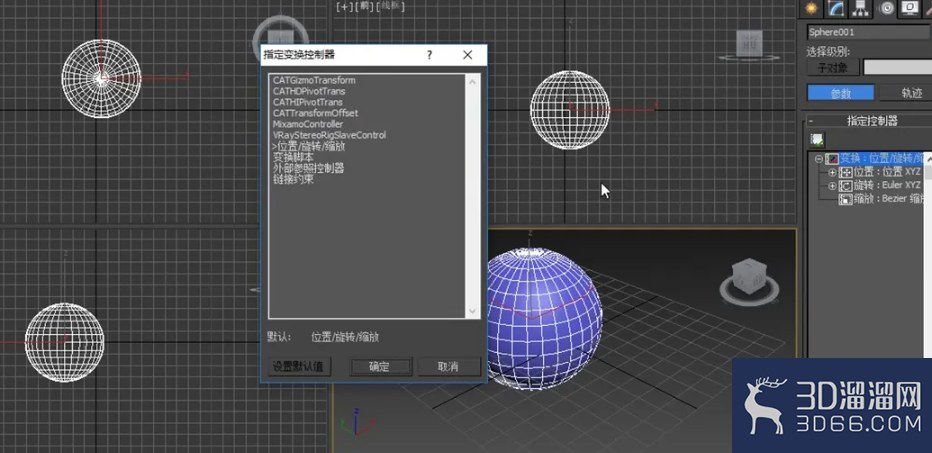
Task: Expand the 旋转 : Euler XYZ node
Action: pos(832,186)
